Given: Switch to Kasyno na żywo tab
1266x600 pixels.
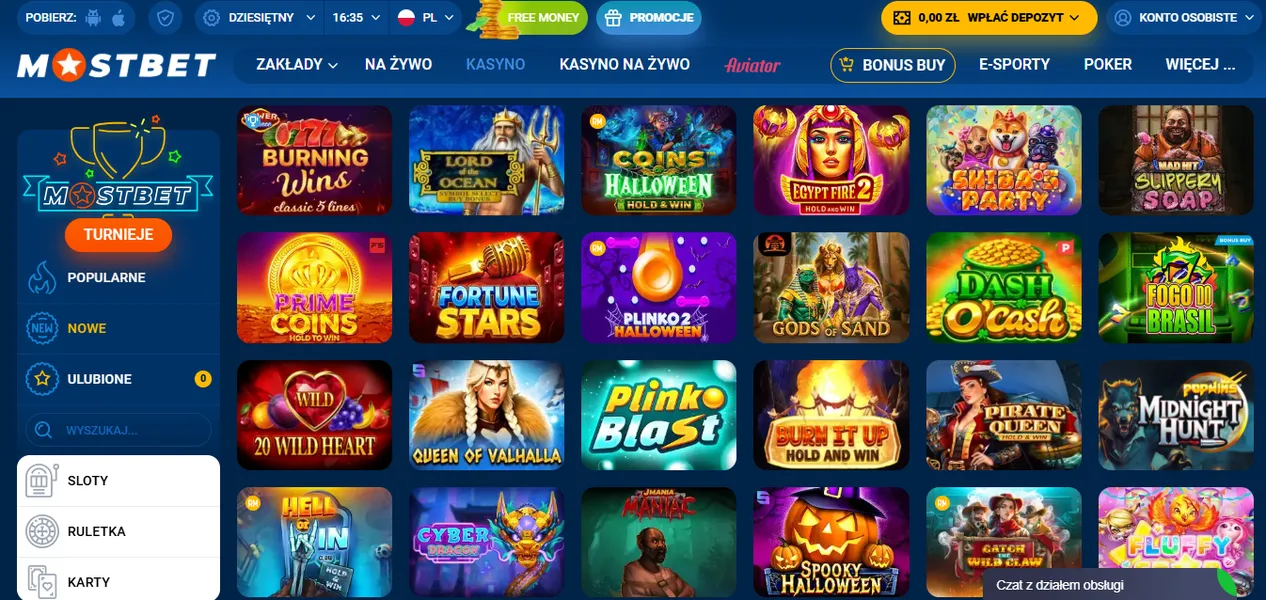Looking at the screenshot, I should (624, 65).
